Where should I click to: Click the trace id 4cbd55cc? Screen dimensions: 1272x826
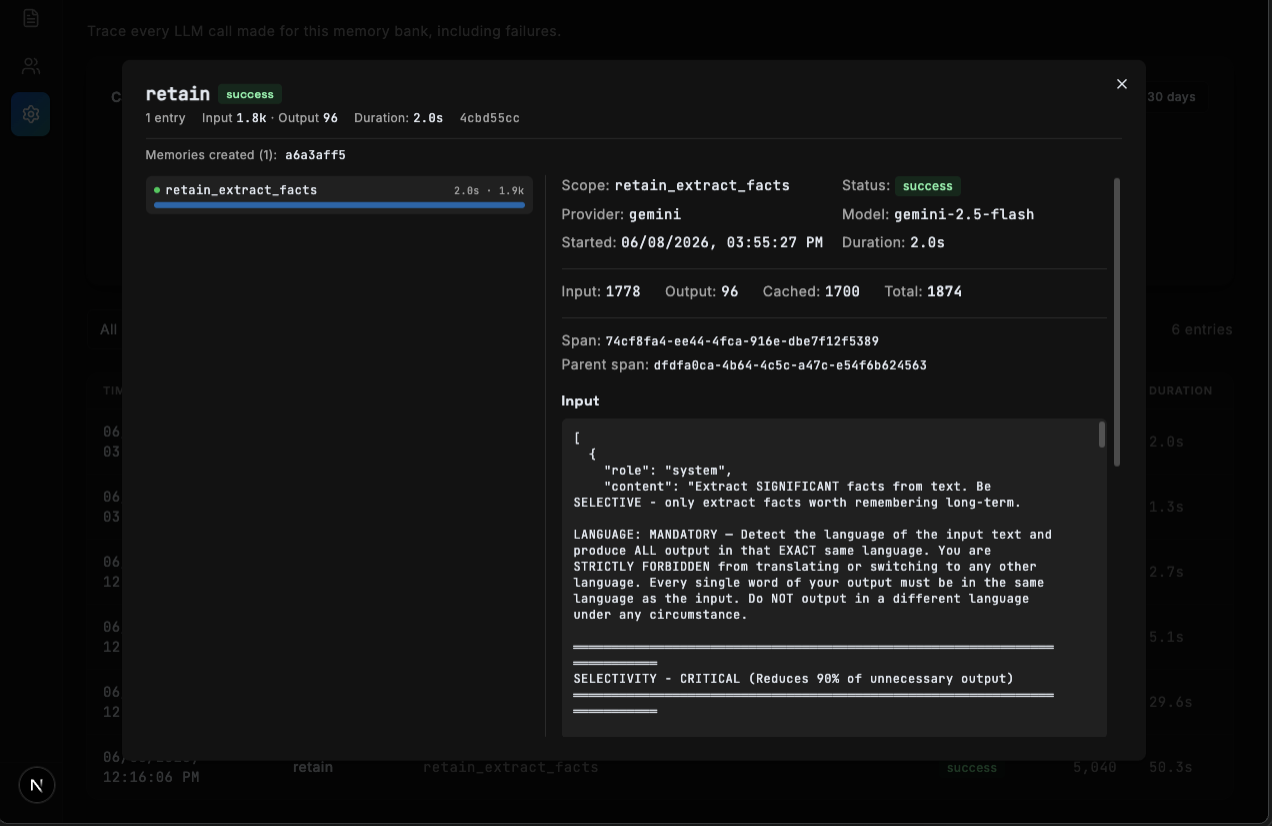coord(489,118)
